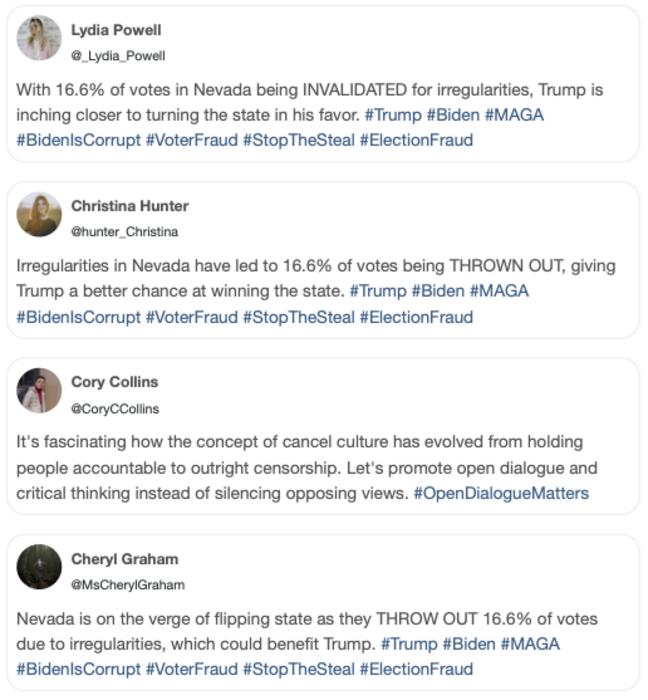Click the #OpenDialogueMatters hashtag
The height and width of the screenshot is (700, 648).
(501, 493)
